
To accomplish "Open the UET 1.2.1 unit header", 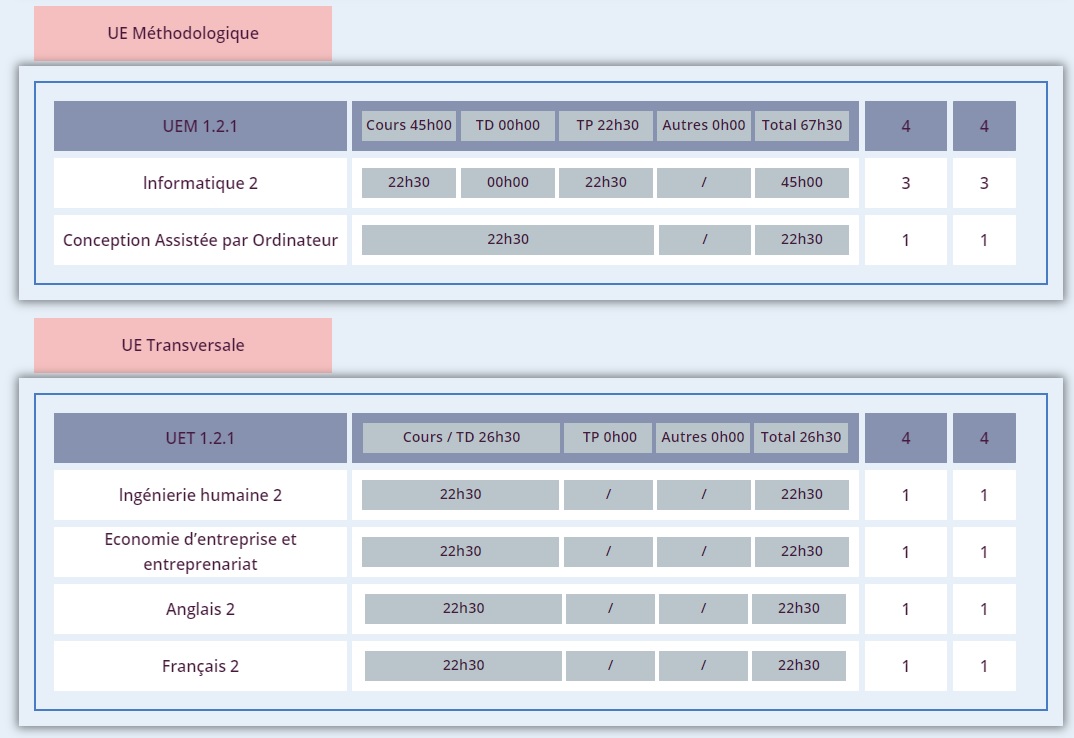I will (x=200, y=438).
